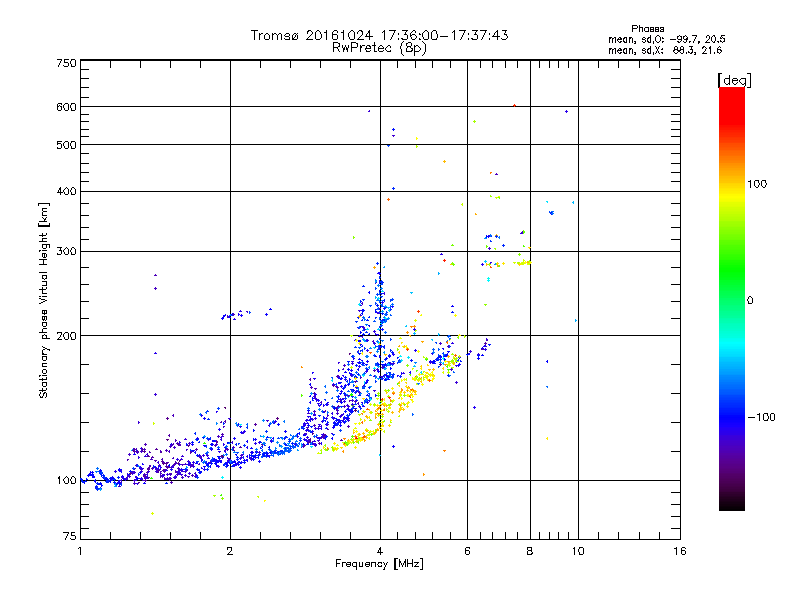Click the x-axis tick label '4'
Viewport: 800px width, 600px height.
tap(380, 551)
